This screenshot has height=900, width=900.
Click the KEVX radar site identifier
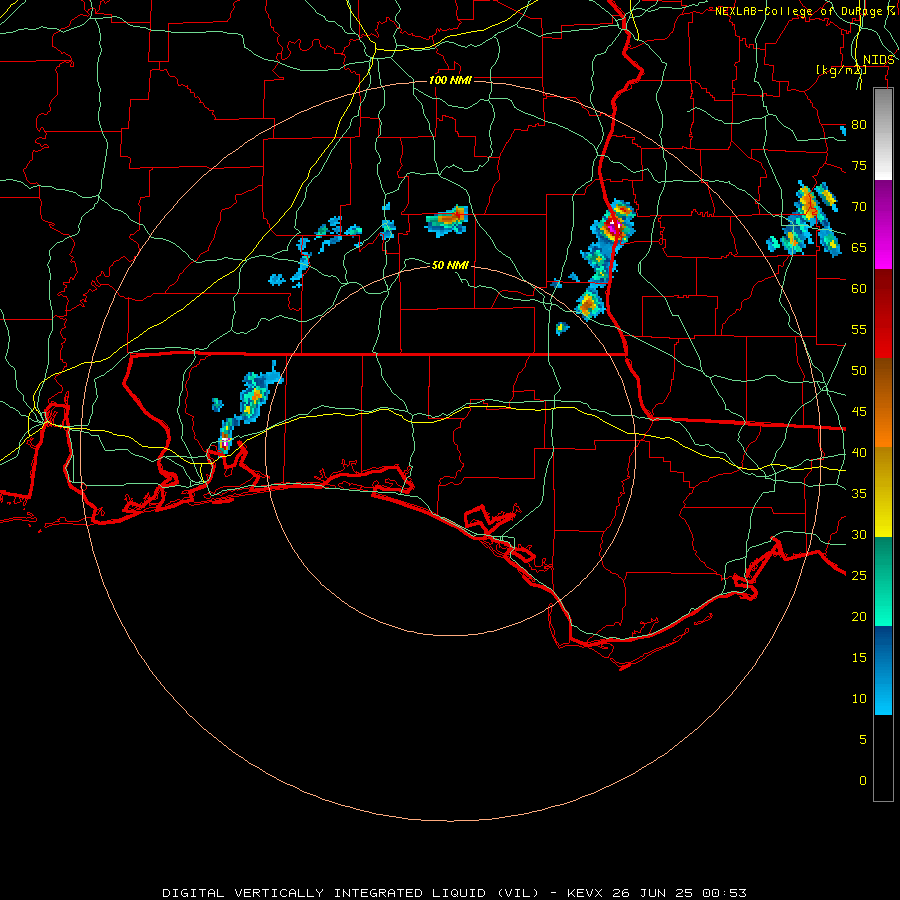tap(584, 893)
